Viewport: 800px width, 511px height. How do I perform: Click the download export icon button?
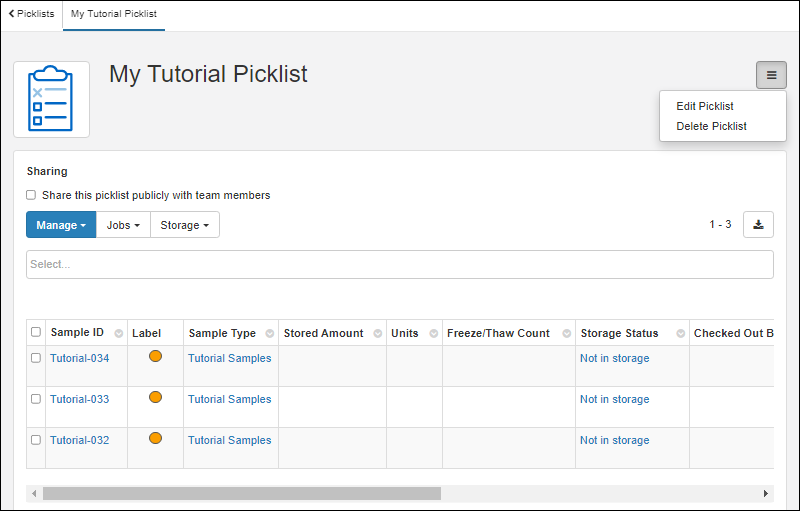point(758,225)
